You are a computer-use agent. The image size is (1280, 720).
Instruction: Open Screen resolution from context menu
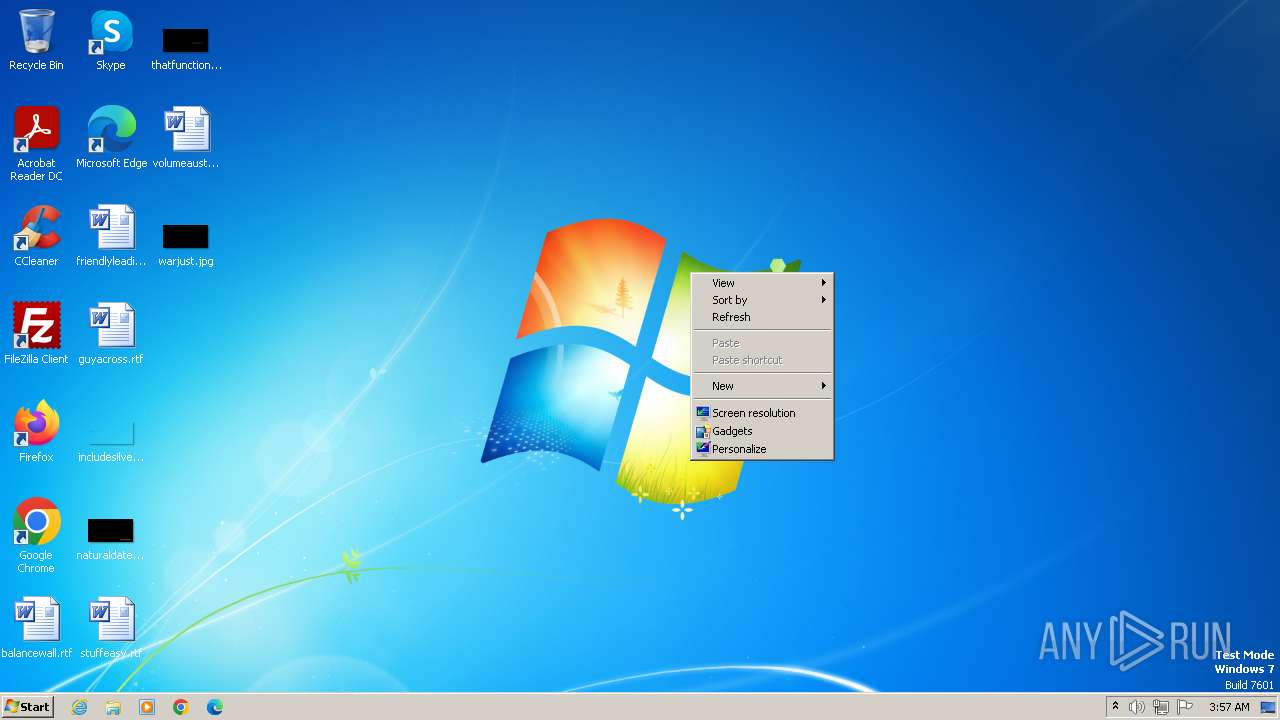(762, 413)
